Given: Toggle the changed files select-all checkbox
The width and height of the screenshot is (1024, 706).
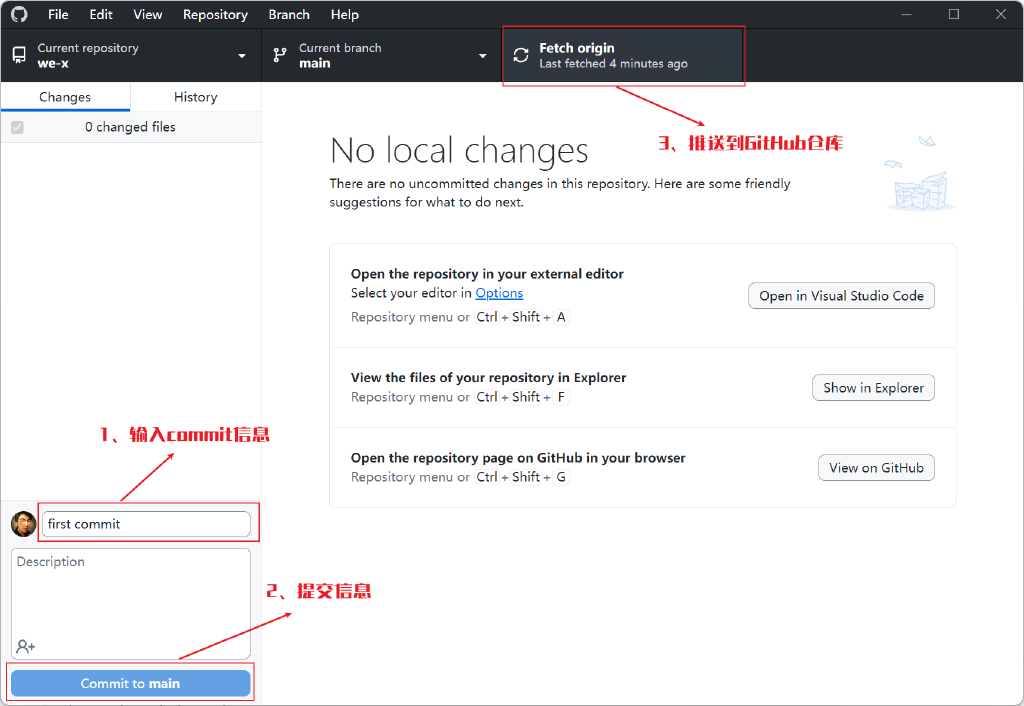Looking at the screenshot, I should [17, 127].
